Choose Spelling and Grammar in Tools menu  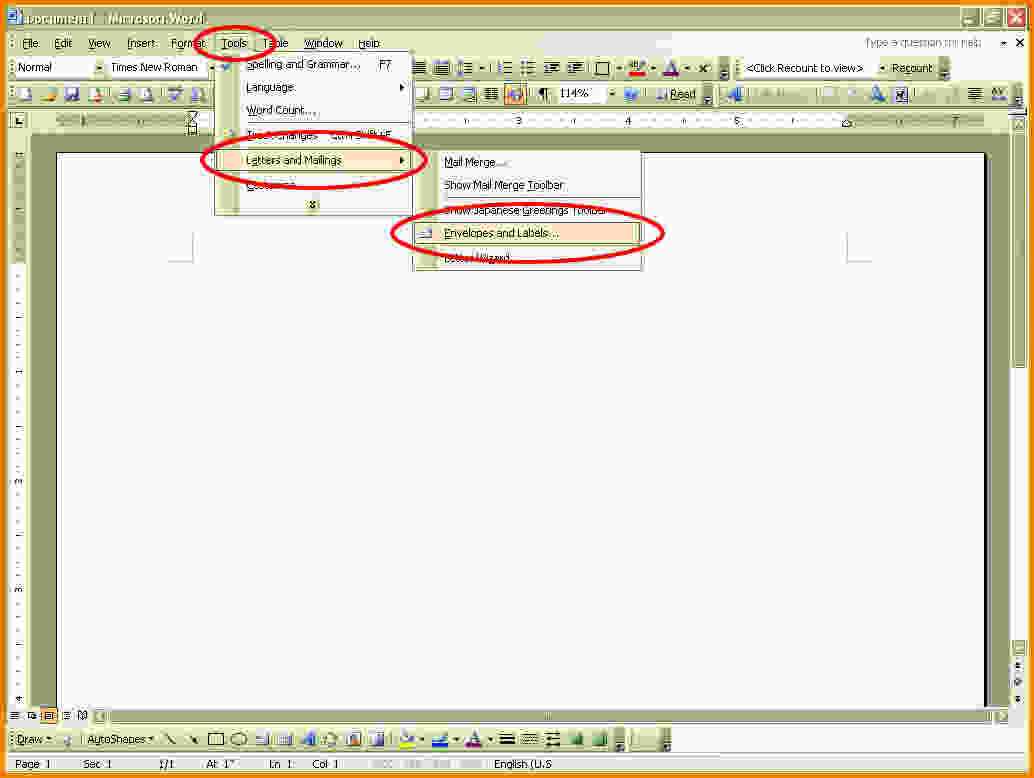313,65
